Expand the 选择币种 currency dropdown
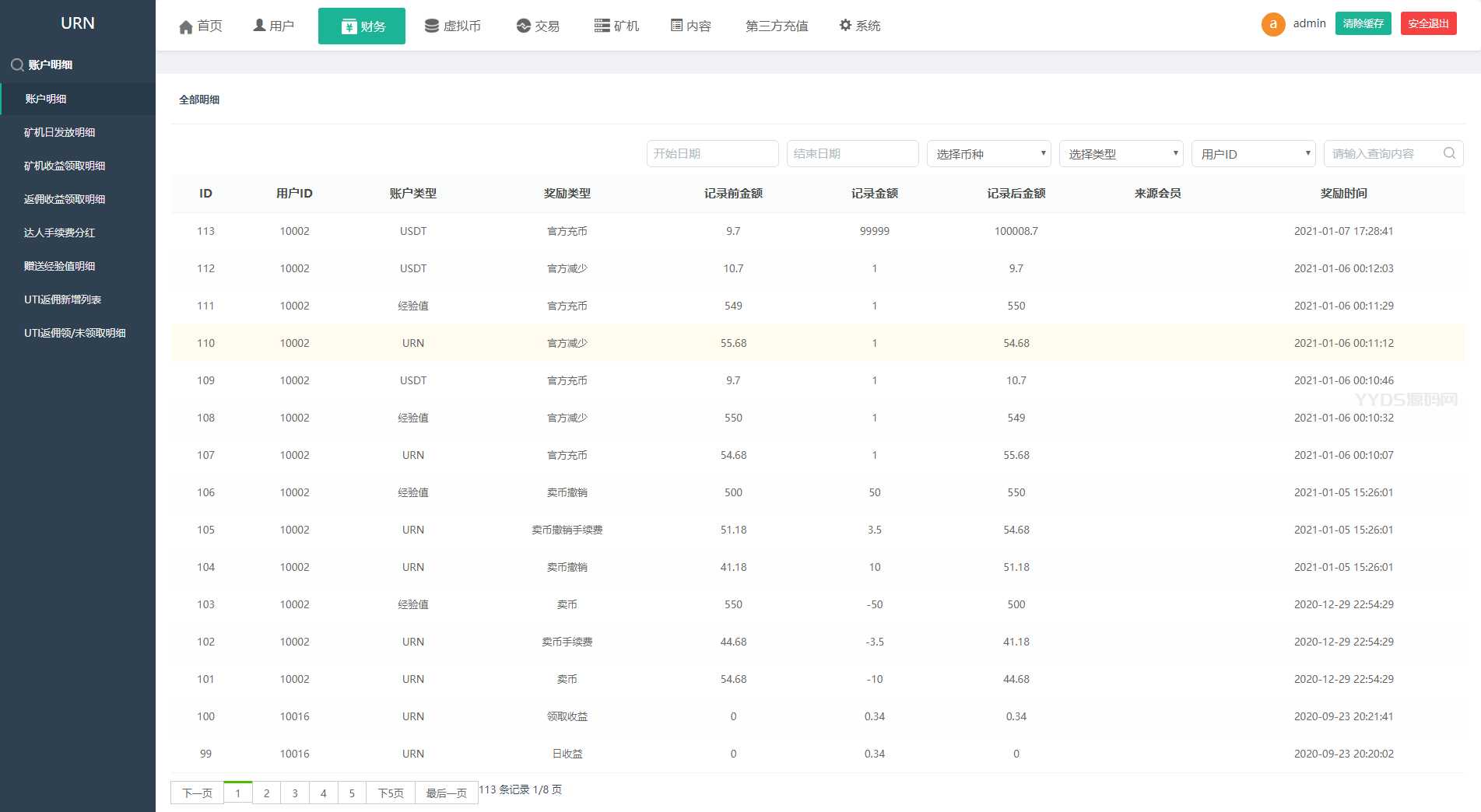Image resolution: width=1481 pixels, height=812 pixels. tap(988, 154)
